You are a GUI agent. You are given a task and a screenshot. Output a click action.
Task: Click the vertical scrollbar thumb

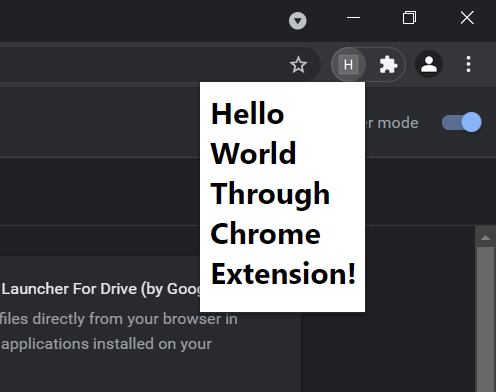point(486,319)
